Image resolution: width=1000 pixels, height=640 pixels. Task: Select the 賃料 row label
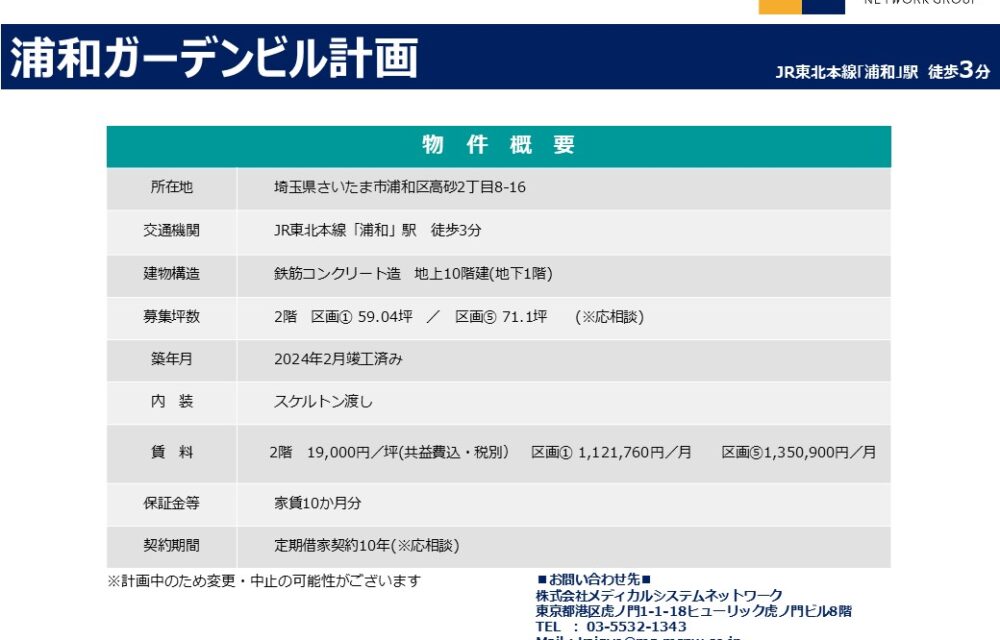pos(171,452)
